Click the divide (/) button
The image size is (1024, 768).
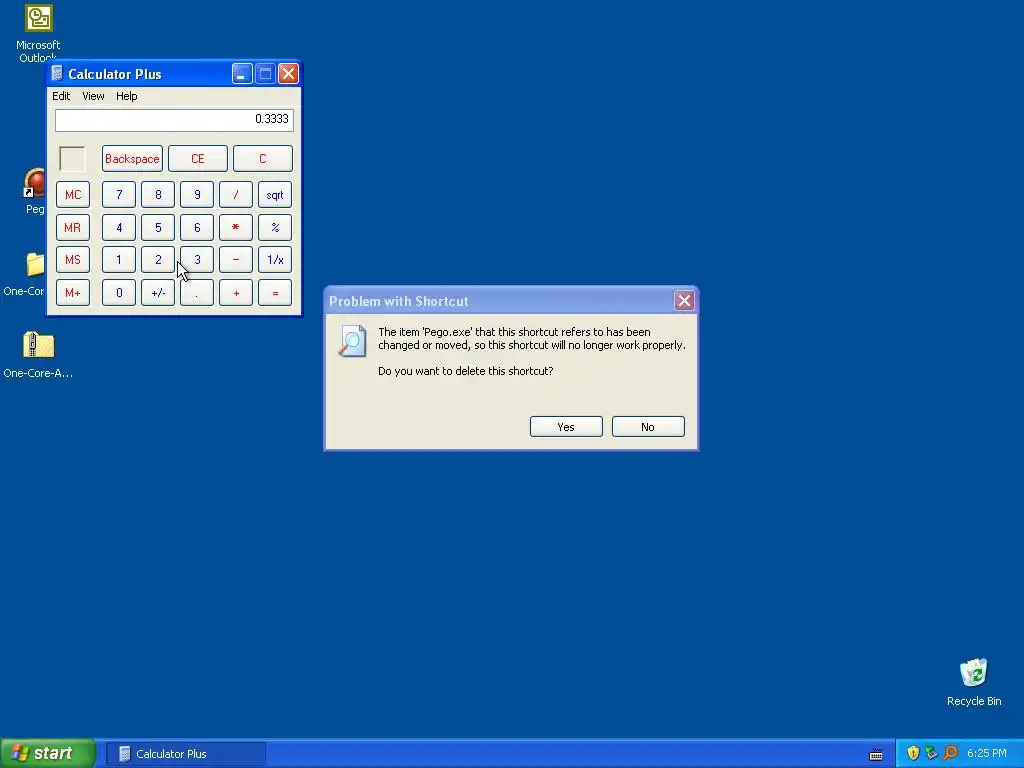236,195
